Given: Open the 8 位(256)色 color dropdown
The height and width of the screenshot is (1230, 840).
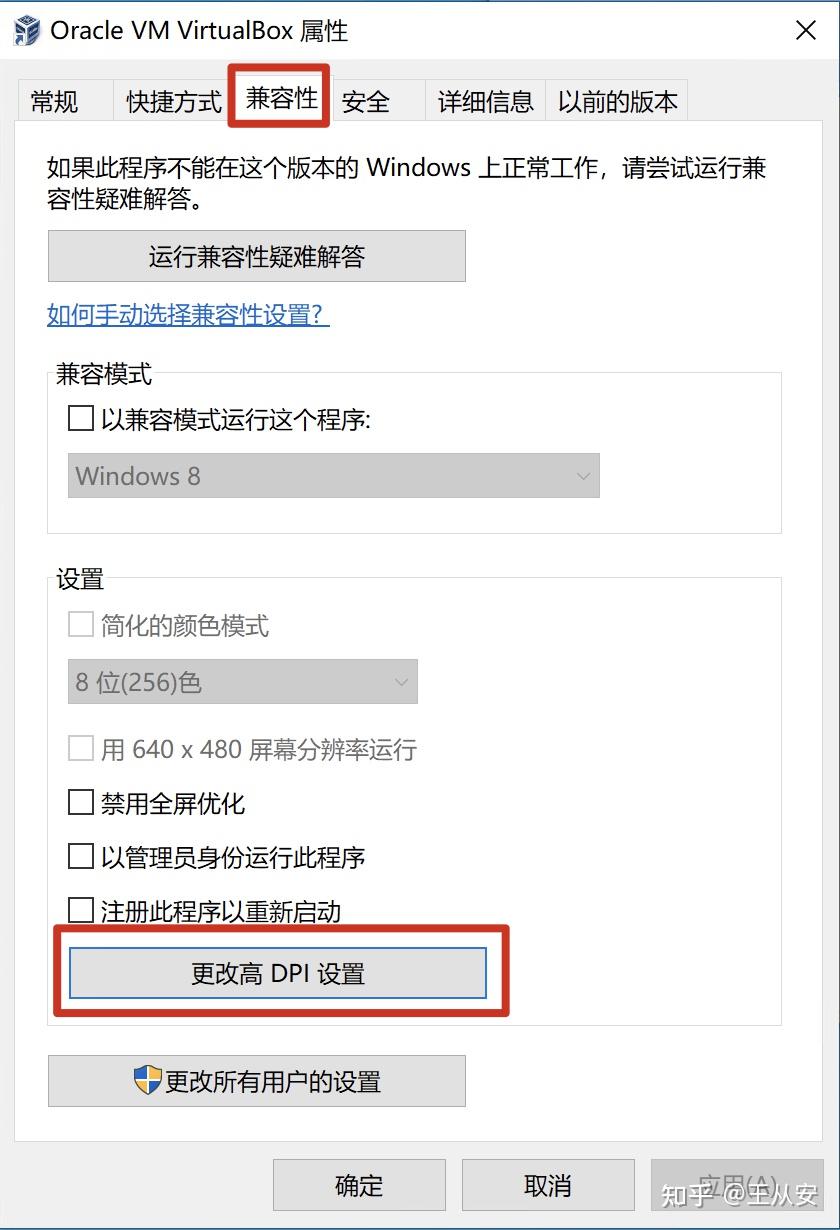Looking at the screenshot, I should pyautogui.click(x=243, y=682).
